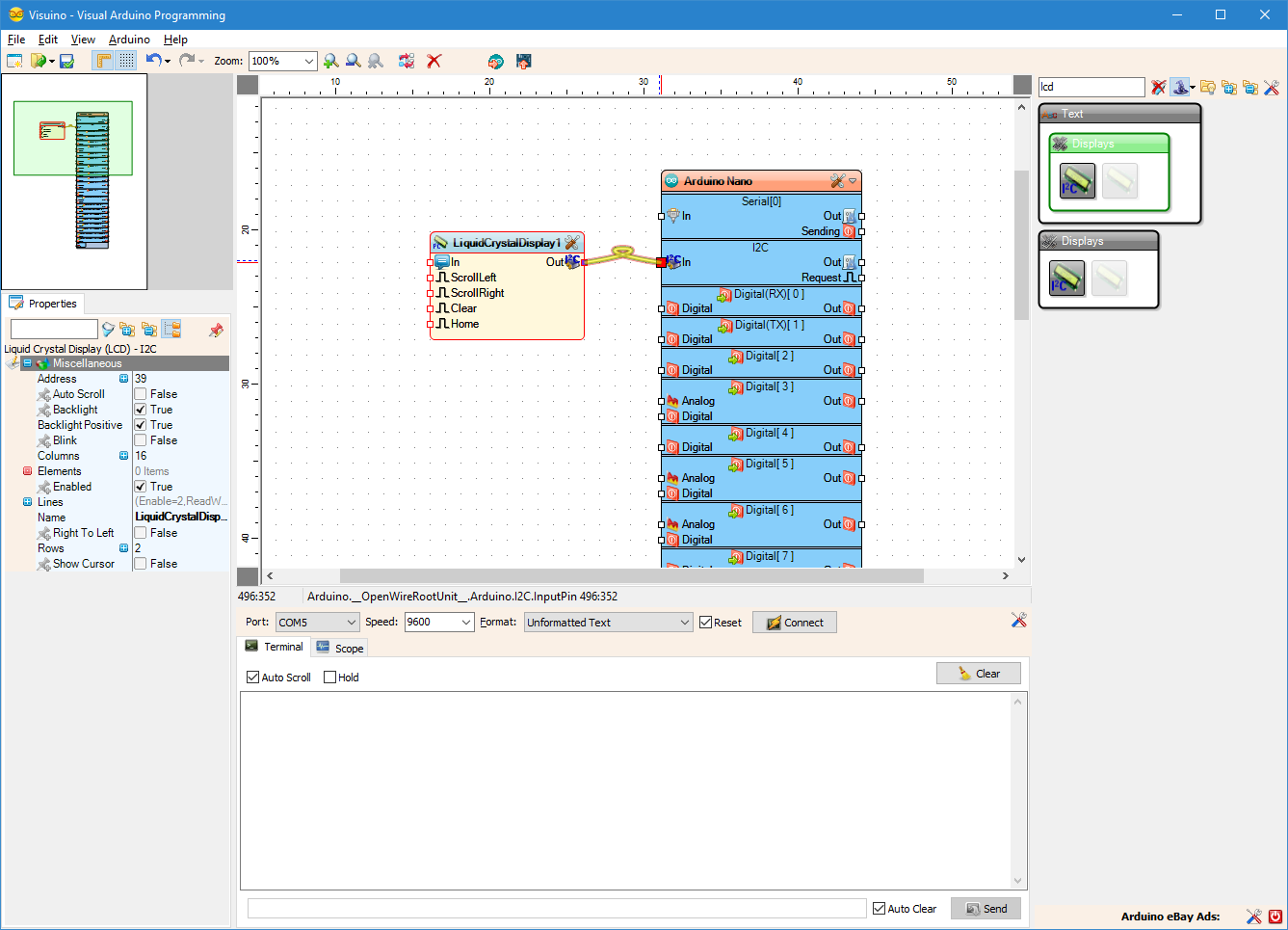Image resolution: width=1288 pixels, height=930 pixels.
Task: Open the Zoom percentage dropdown
Action: [x=309, y=61]
